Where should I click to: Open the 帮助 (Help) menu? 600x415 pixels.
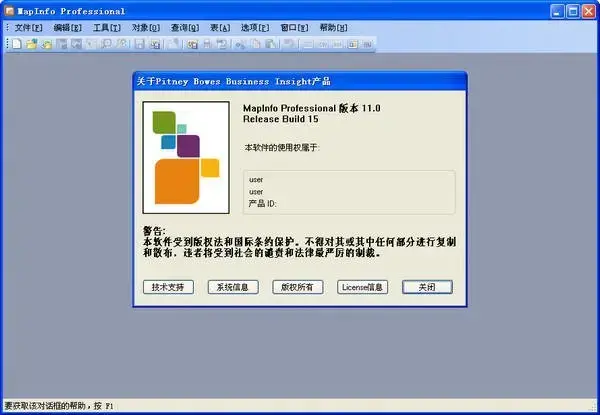point(333,28)
